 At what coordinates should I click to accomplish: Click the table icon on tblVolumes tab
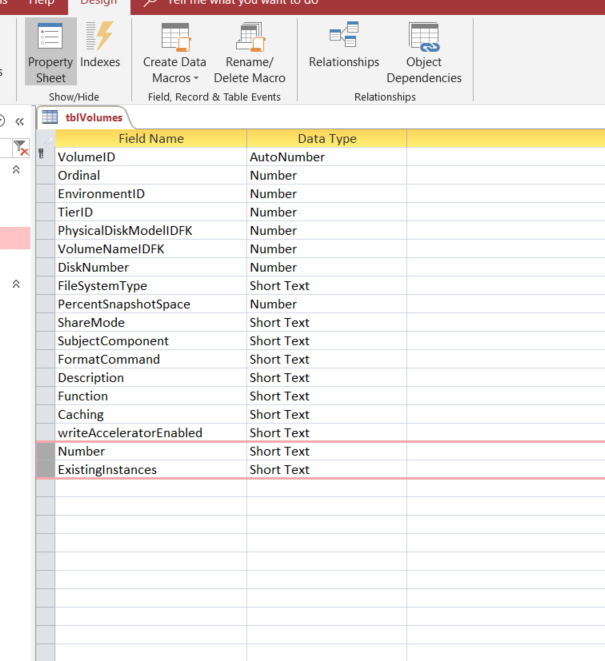point(49,117)
